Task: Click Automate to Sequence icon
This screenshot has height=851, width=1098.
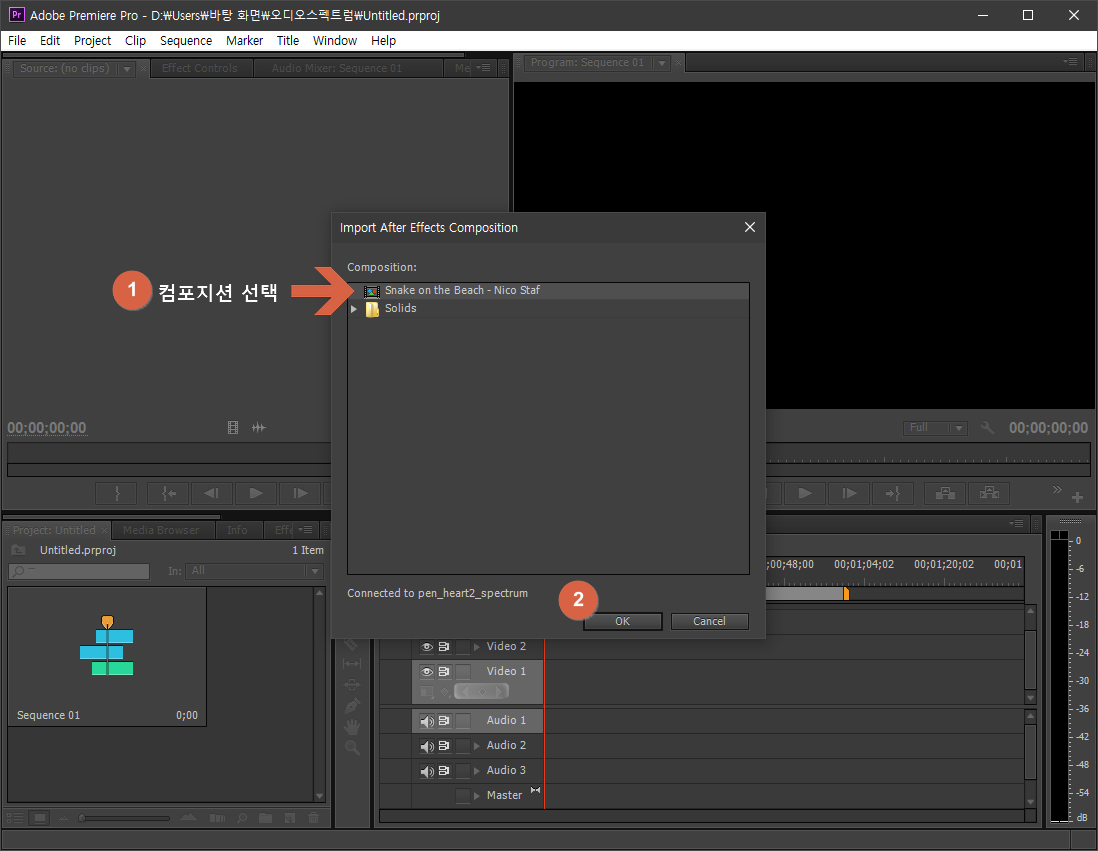Action: (x=217, y=817)
